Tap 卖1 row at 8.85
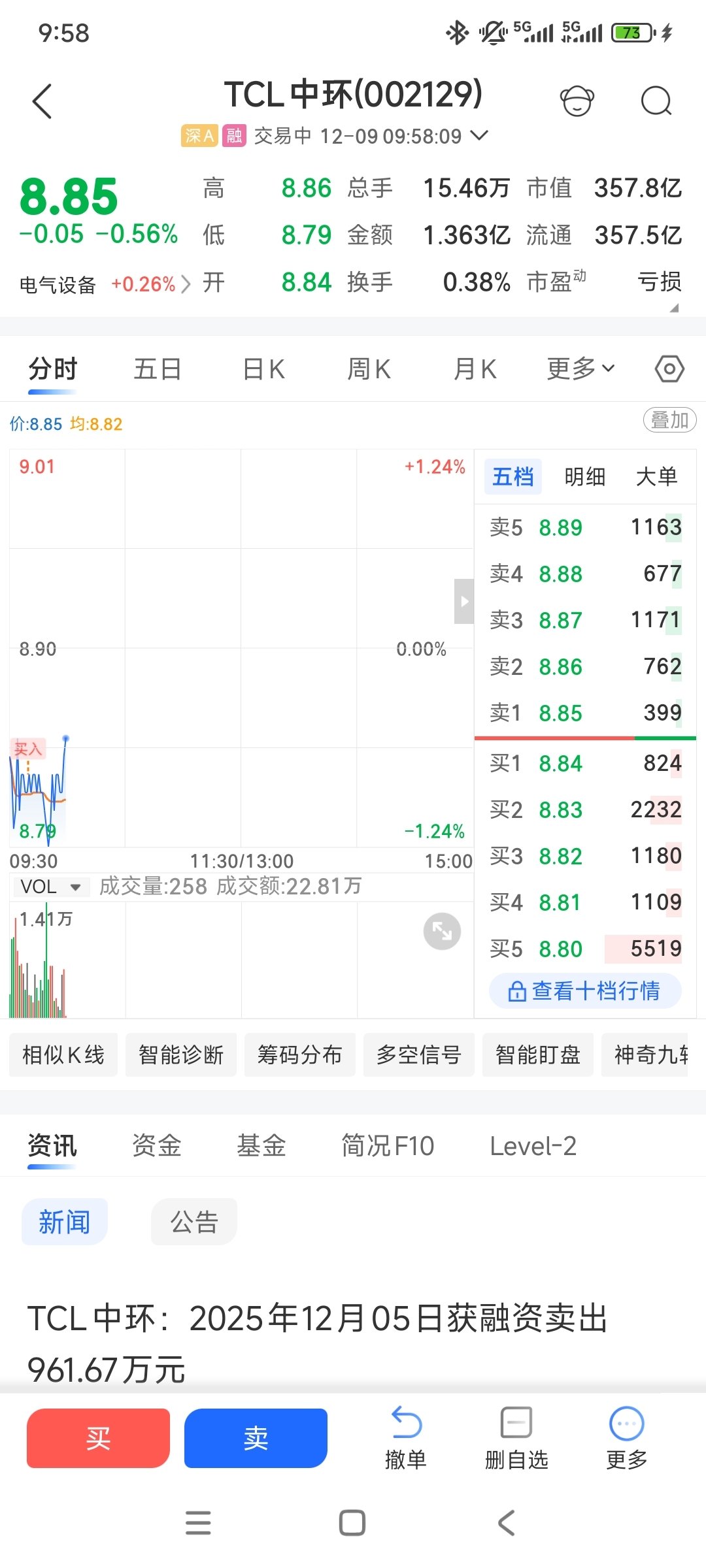 (586, 713)
